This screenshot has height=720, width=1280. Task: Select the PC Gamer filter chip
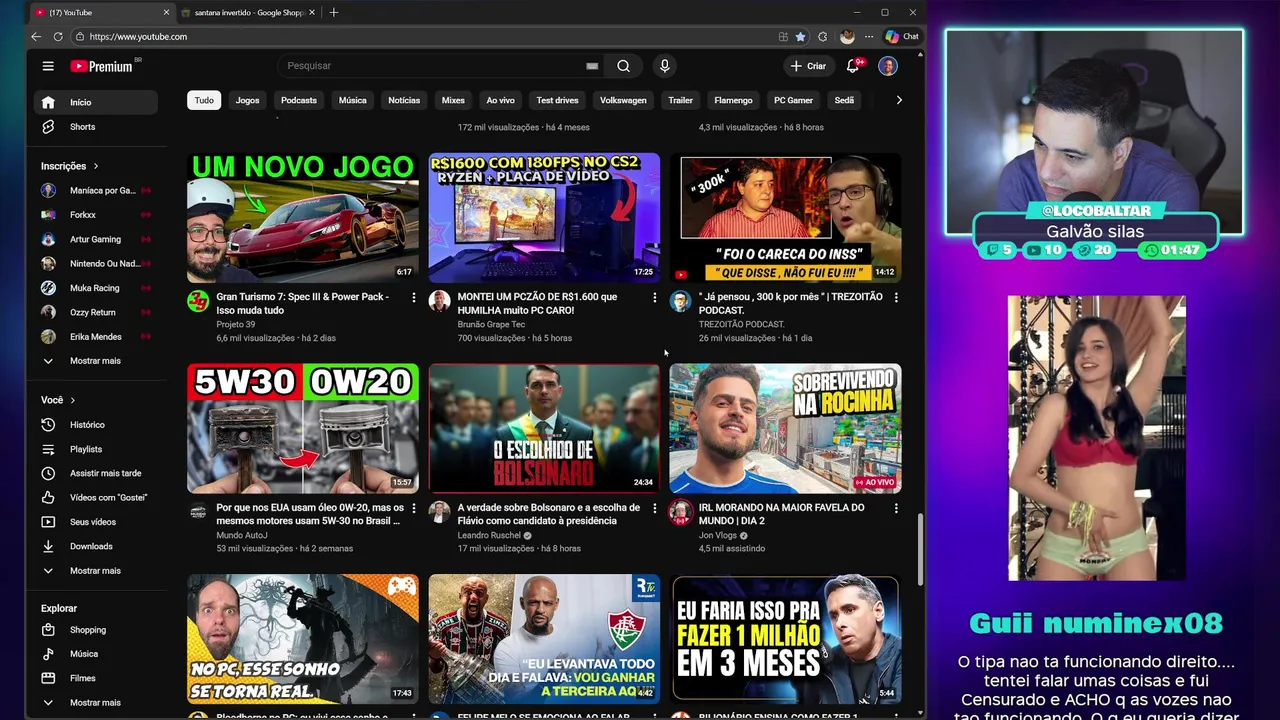tap(793, 100)
